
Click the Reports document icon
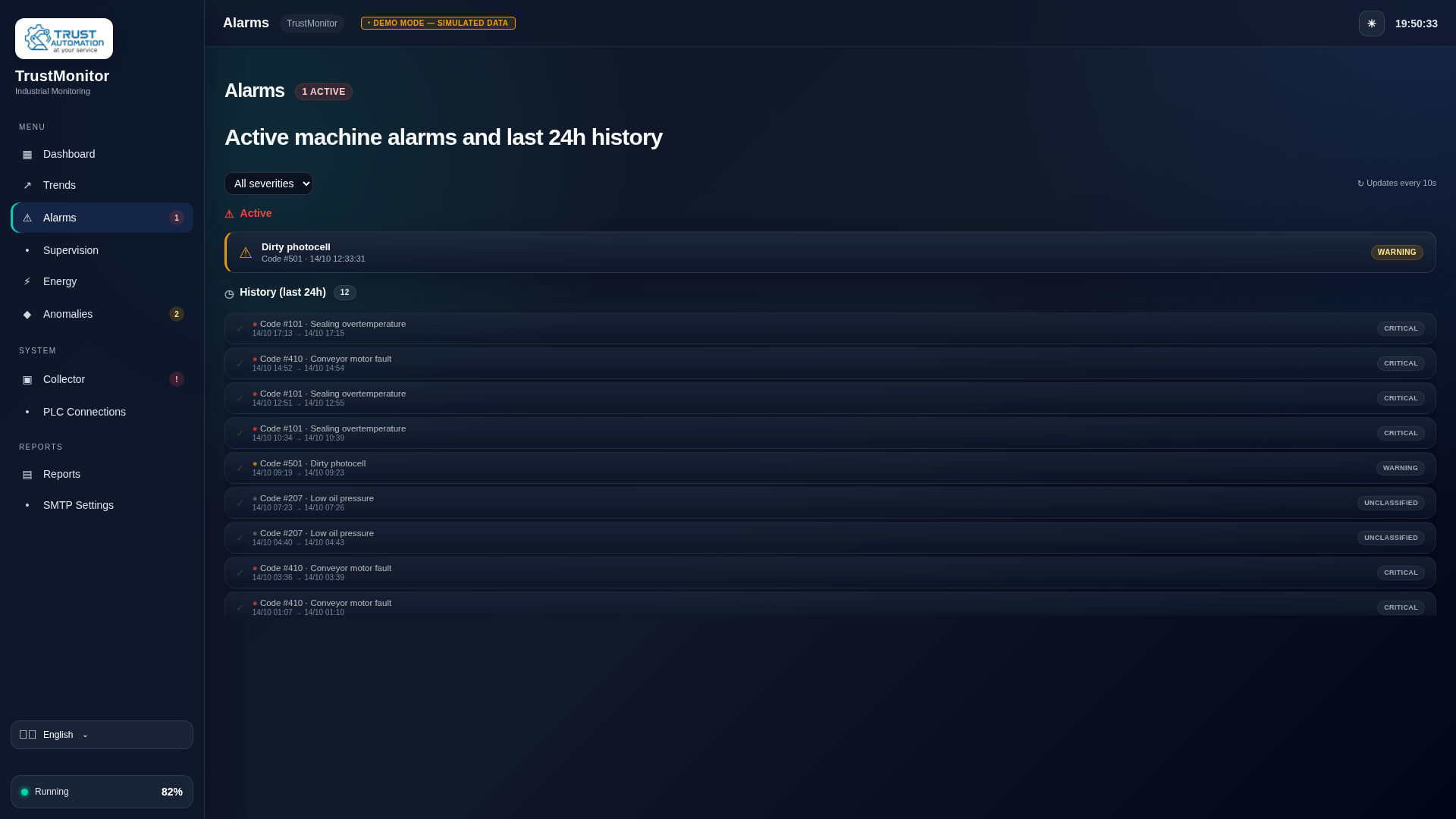point(27,475)
